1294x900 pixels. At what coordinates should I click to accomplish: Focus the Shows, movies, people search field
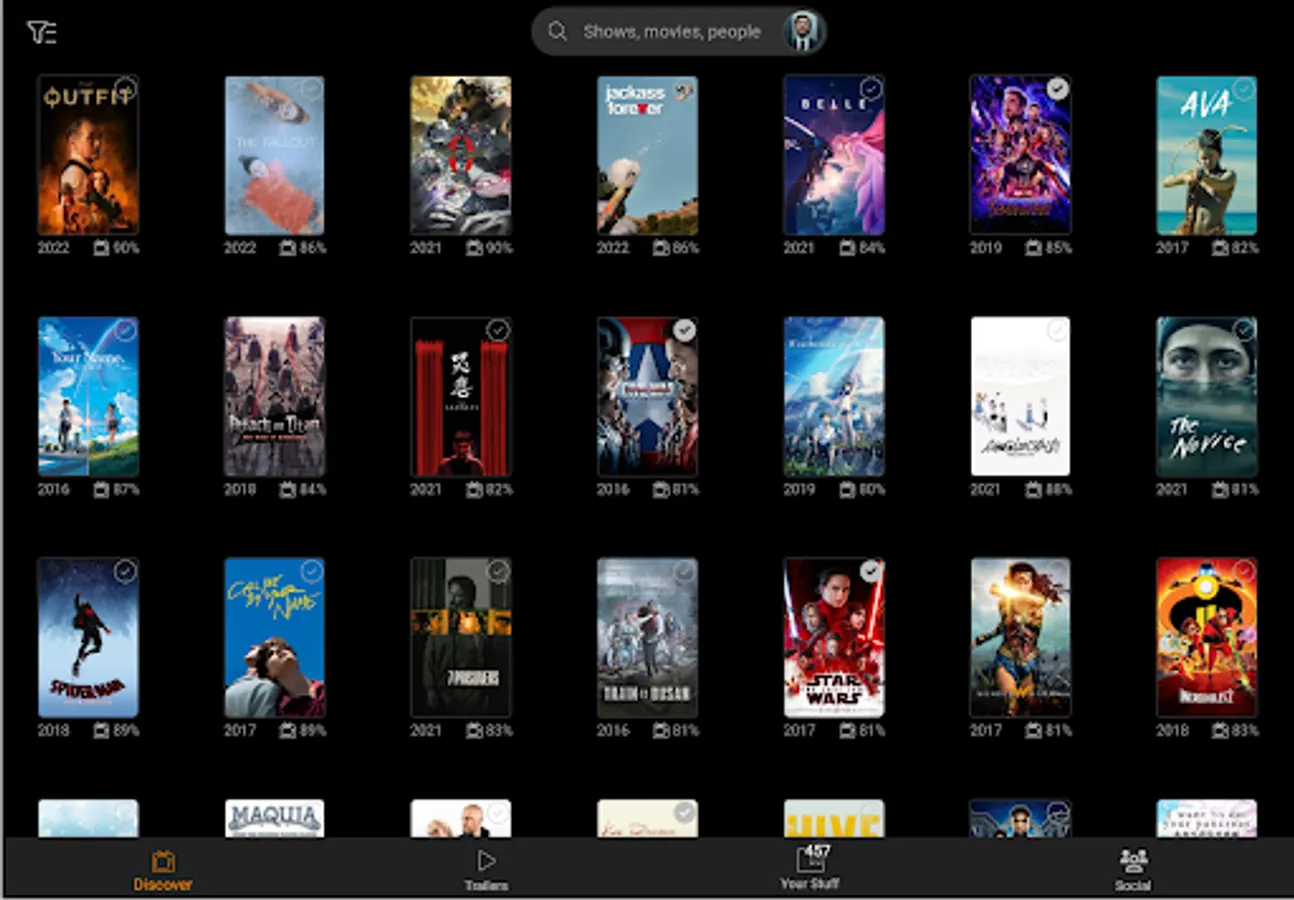(678, 32)
